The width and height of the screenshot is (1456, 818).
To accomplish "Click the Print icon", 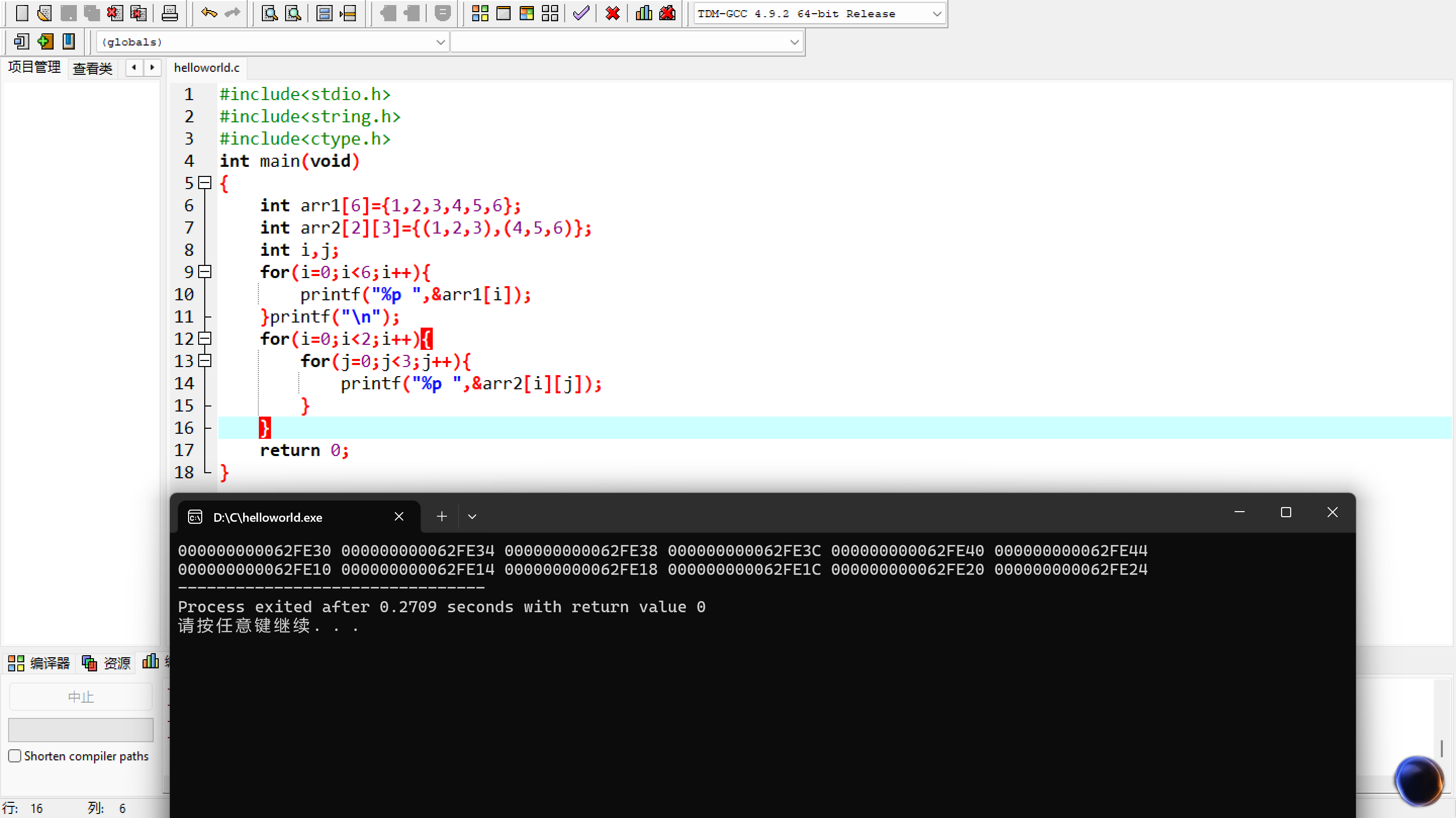I will coord(169,13).
